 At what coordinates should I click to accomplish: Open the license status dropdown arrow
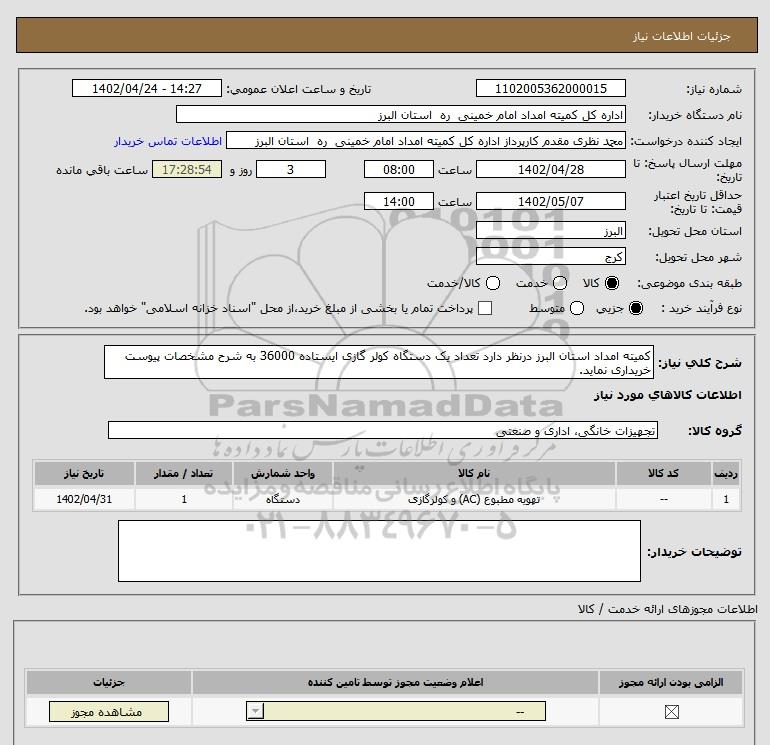pyautogui.click(x=256, y=711)
